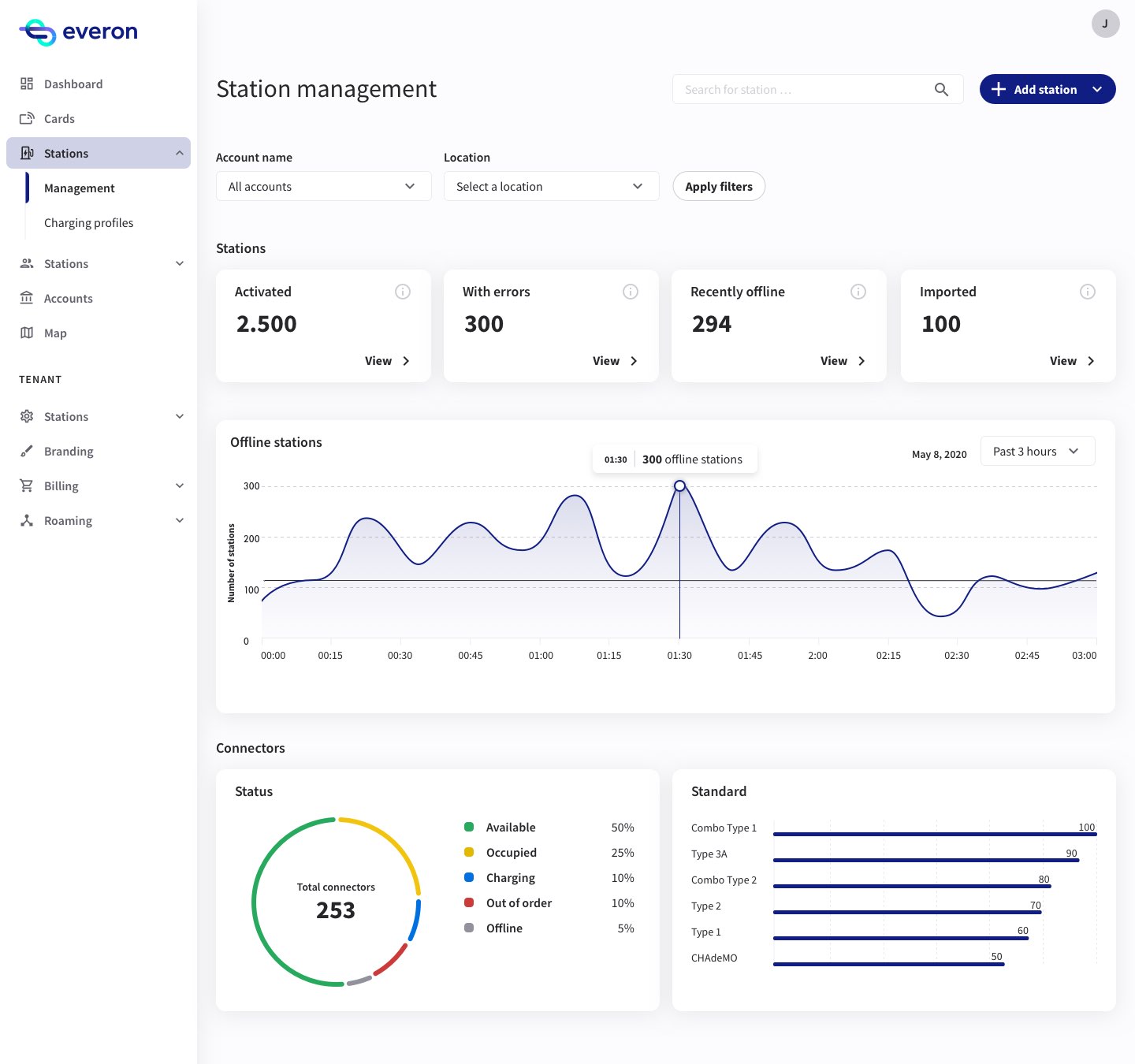Click the red Out of order legend dot

[x=469, y=902]
